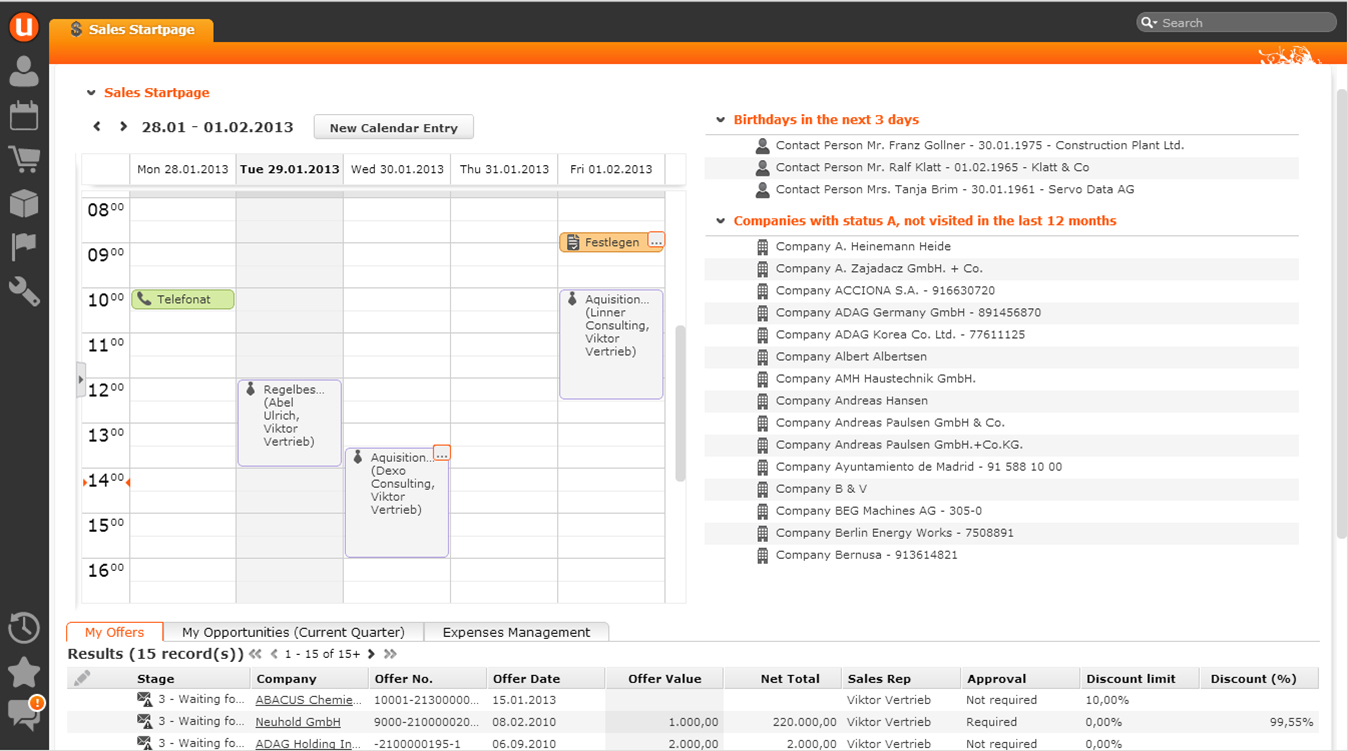Click the calendar vertical scrollbar
Viewport: 1348px width, 751px height.
(681, 402)
